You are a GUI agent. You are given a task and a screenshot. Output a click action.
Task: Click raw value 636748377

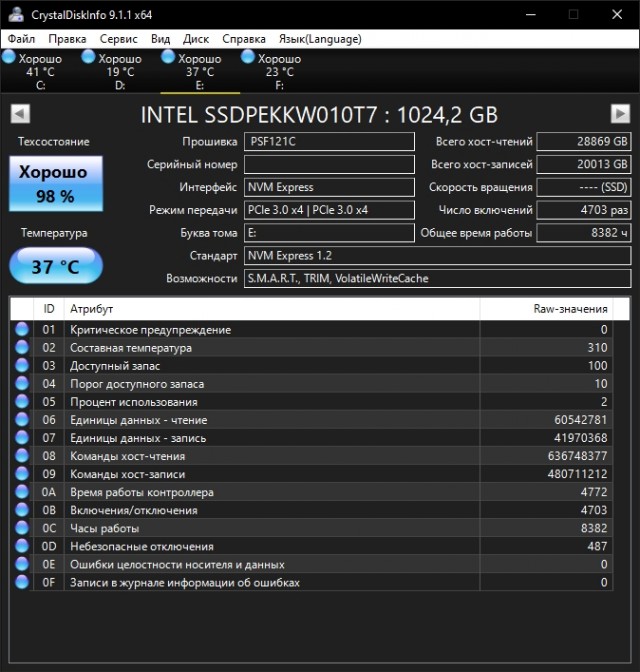(x=577, y=456)
